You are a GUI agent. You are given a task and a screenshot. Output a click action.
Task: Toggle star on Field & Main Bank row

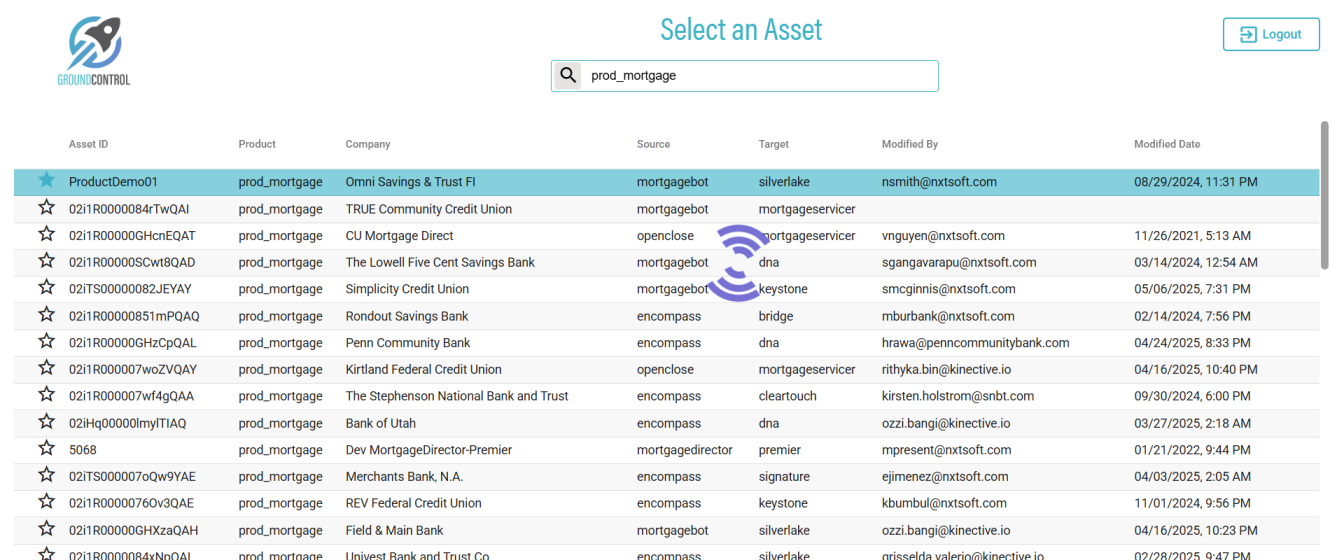(x=46, y=529)
